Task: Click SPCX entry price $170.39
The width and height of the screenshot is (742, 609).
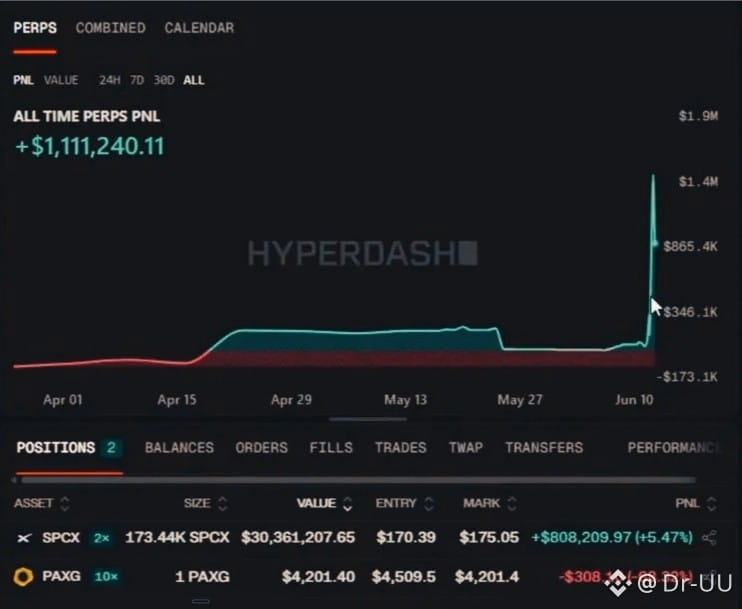Action: tap(406, 538)
